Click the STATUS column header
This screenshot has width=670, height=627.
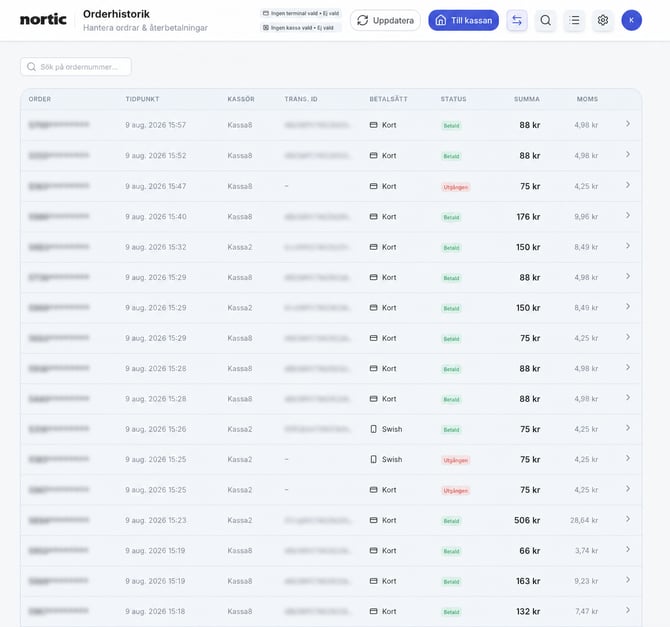point(453,99)
